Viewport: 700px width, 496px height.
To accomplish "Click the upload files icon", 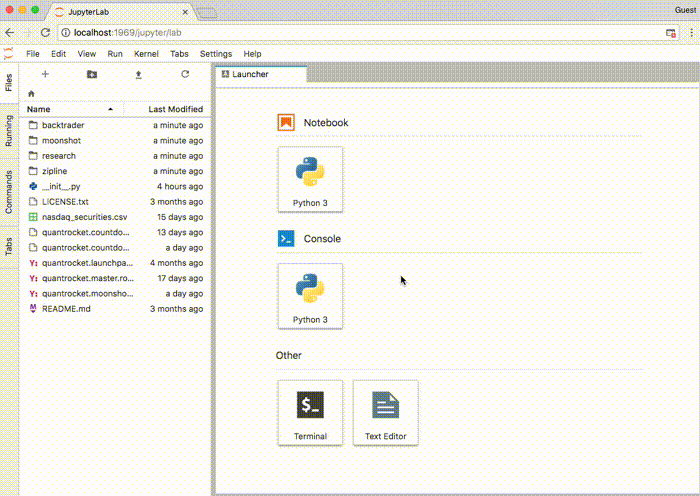I will [138, 75].
